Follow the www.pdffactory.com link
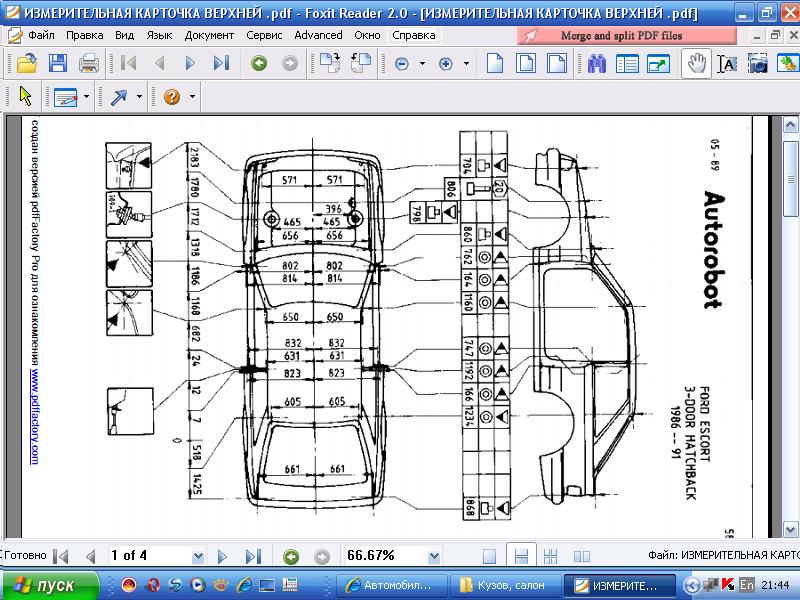 [x=35, y=417]
